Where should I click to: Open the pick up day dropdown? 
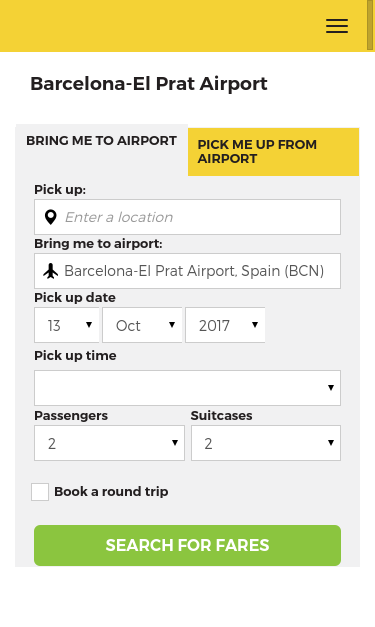pos(67,325)
